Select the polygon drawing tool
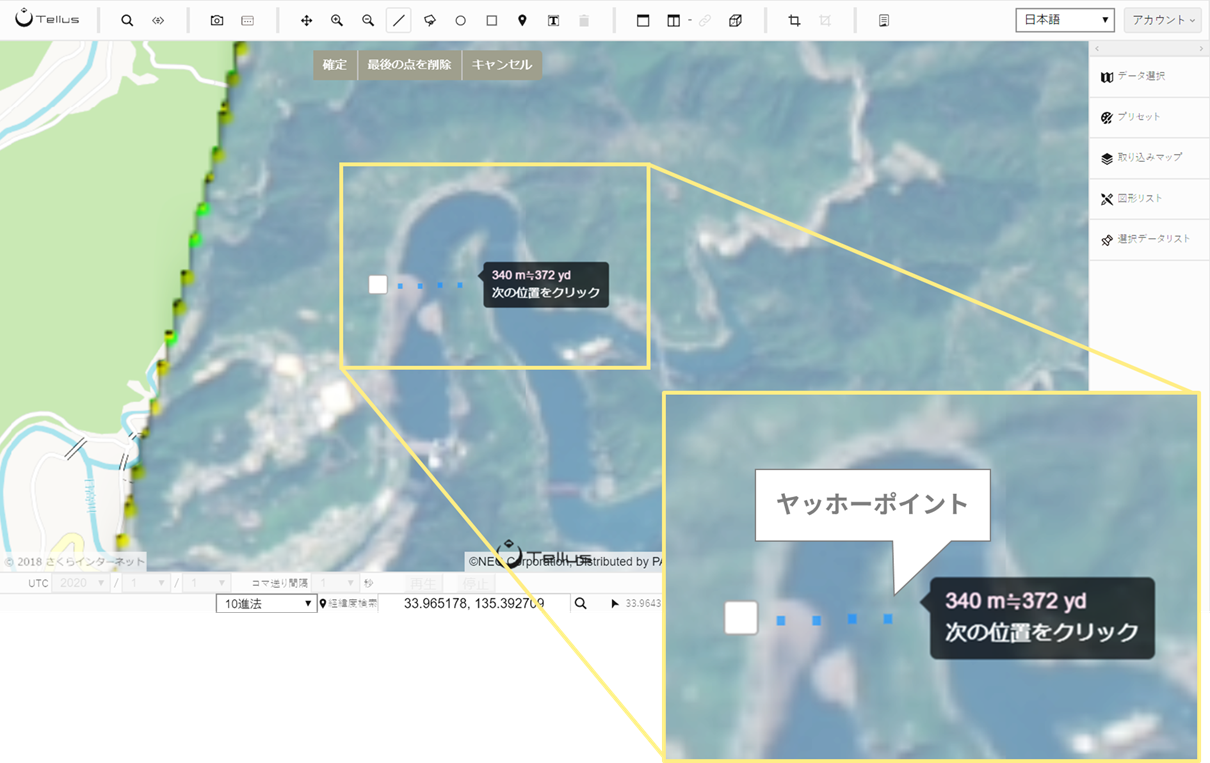The height and width of the screenshot is (763, 1210). (x=430, y=20)
